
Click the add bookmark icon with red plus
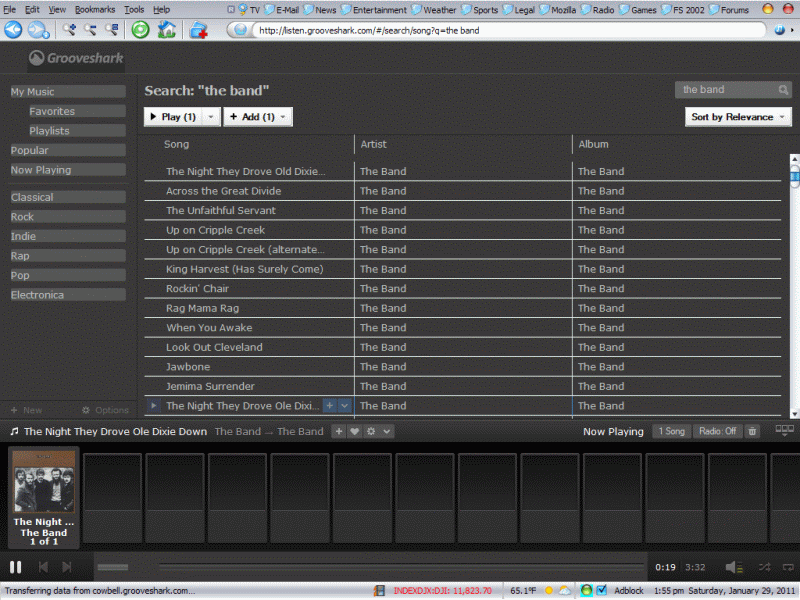point(198,31)
